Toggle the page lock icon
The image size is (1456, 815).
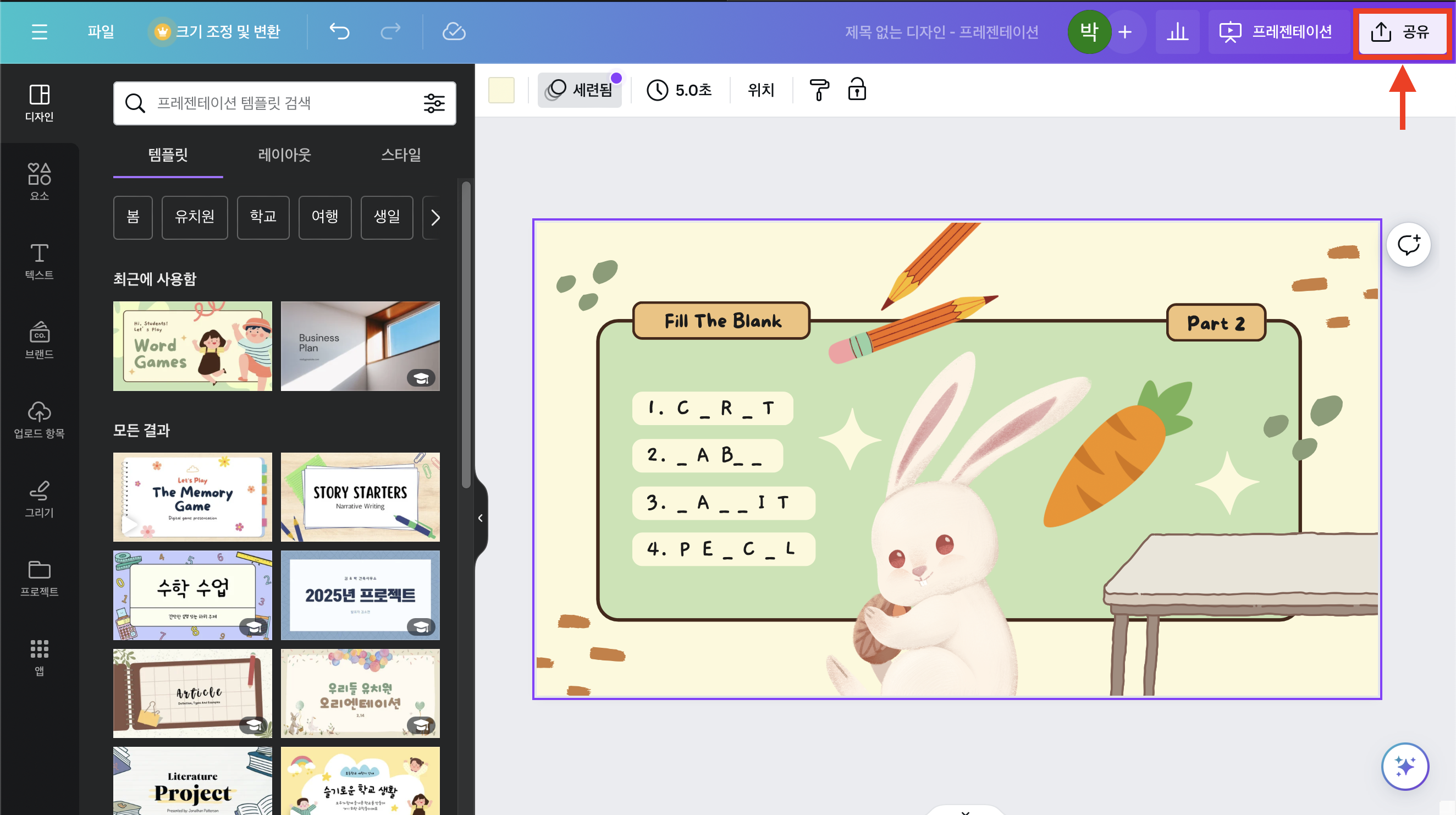pos(857,90)
